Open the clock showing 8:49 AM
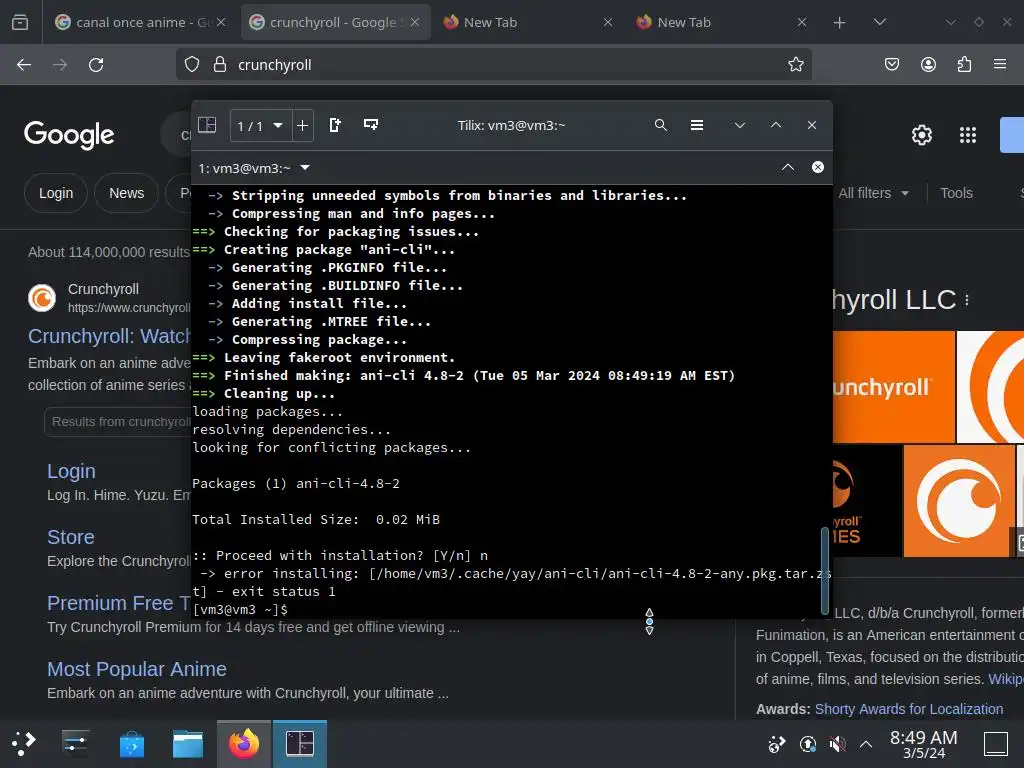Screen dimensions: 1024x768 click(x=923, y=744)
